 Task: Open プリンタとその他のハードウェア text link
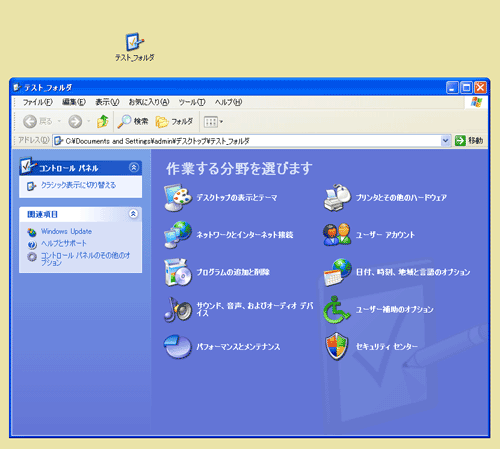pos(401,198)
